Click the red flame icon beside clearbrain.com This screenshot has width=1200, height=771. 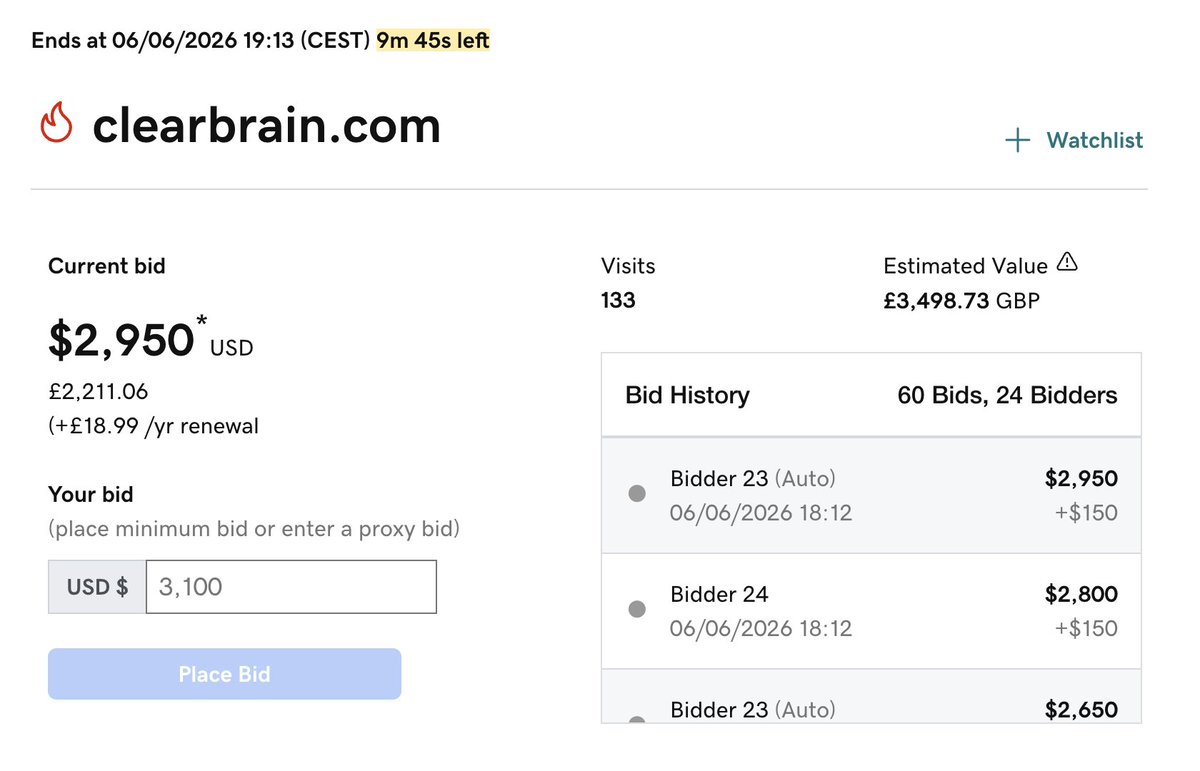[x=57, y=124]
